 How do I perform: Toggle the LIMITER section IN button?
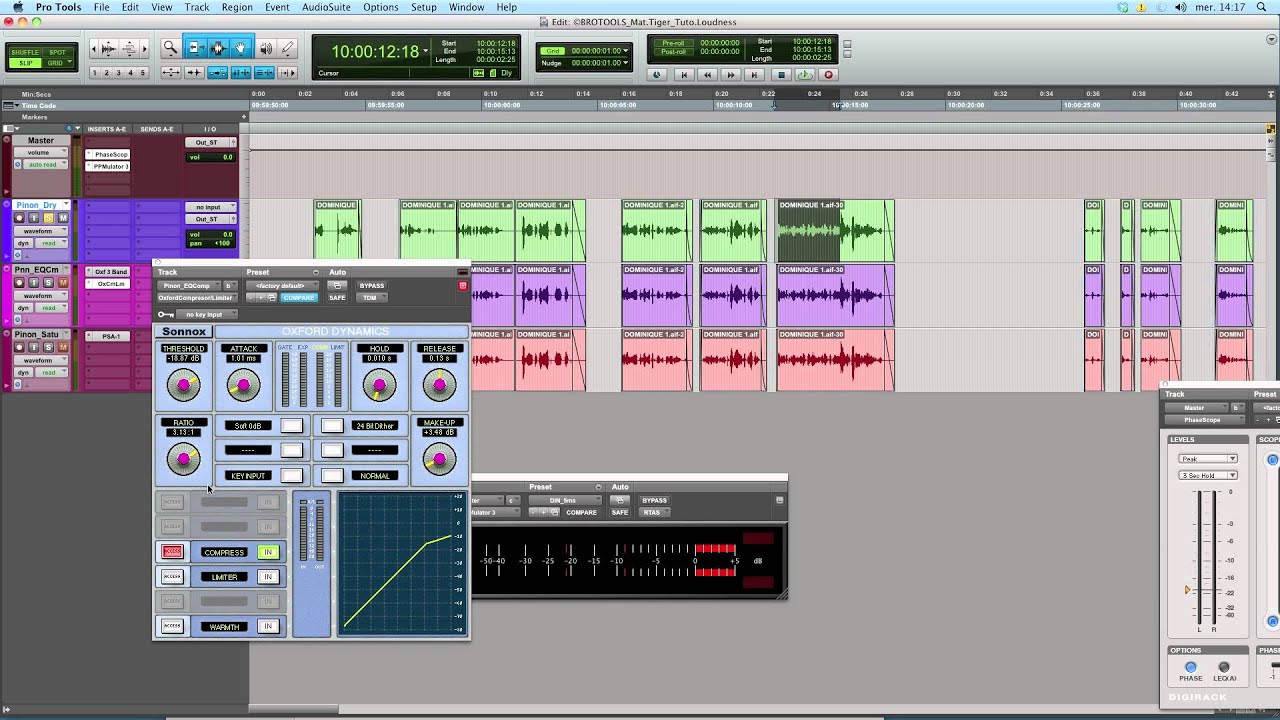(x=267, y=577)
